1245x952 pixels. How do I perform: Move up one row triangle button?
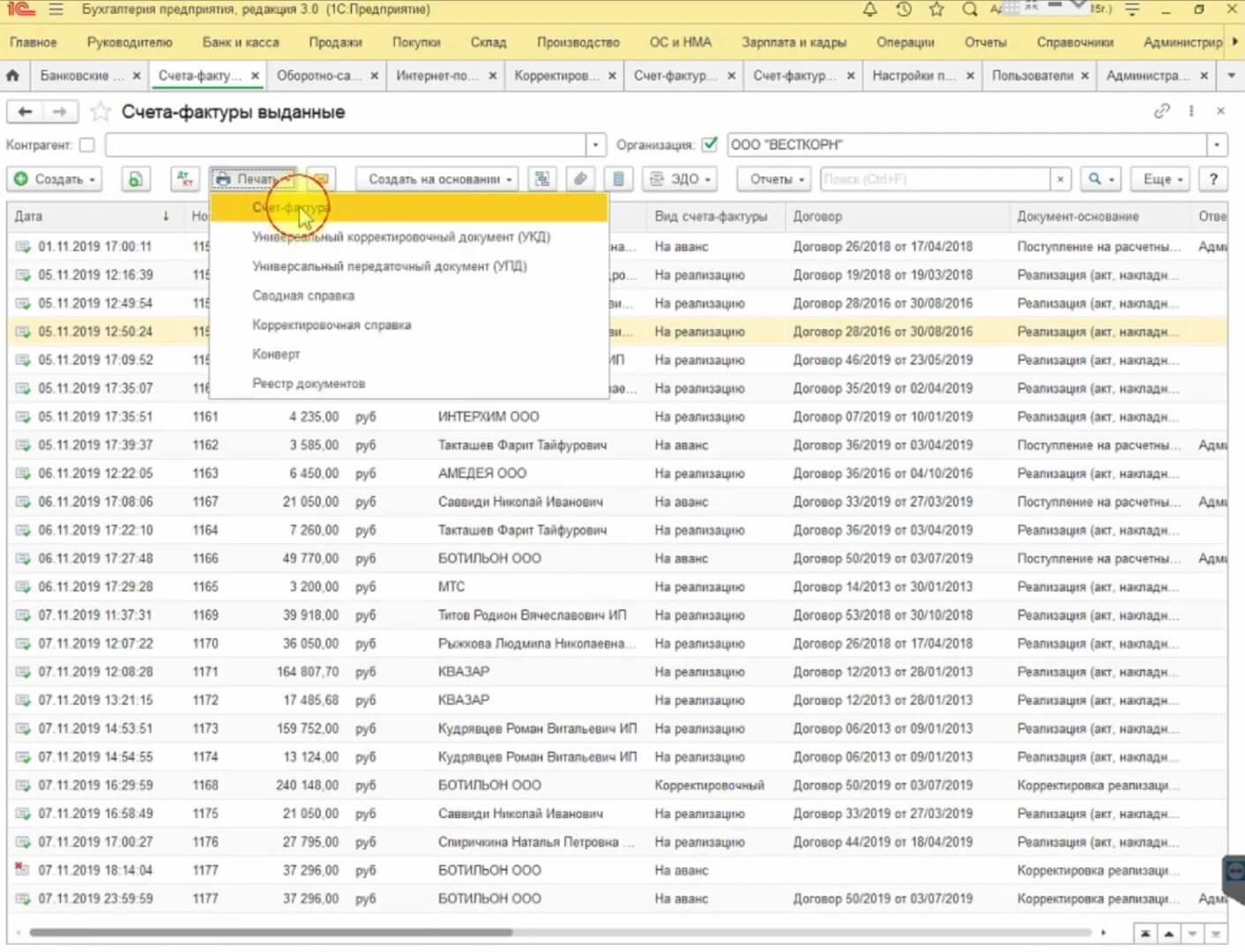tap(1168, 933)
